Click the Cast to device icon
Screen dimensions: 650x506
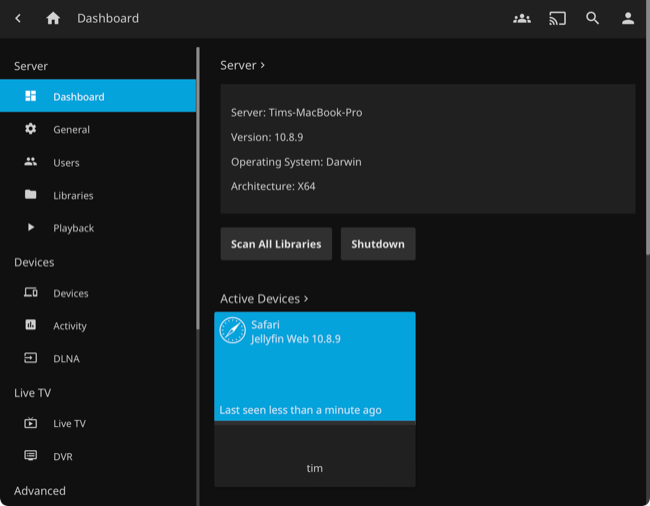tap(557, 18)
